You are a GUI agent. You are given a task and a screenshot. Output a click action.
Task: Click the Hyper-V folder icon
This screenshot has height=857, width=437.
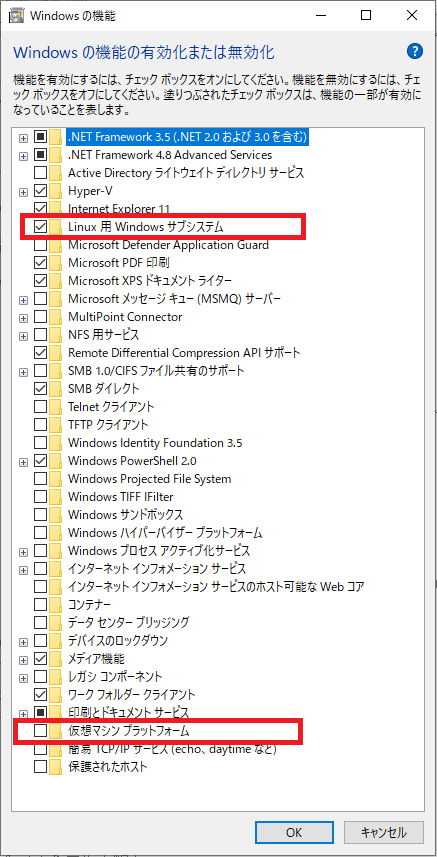pyautogui.click(x=55, y=191)
